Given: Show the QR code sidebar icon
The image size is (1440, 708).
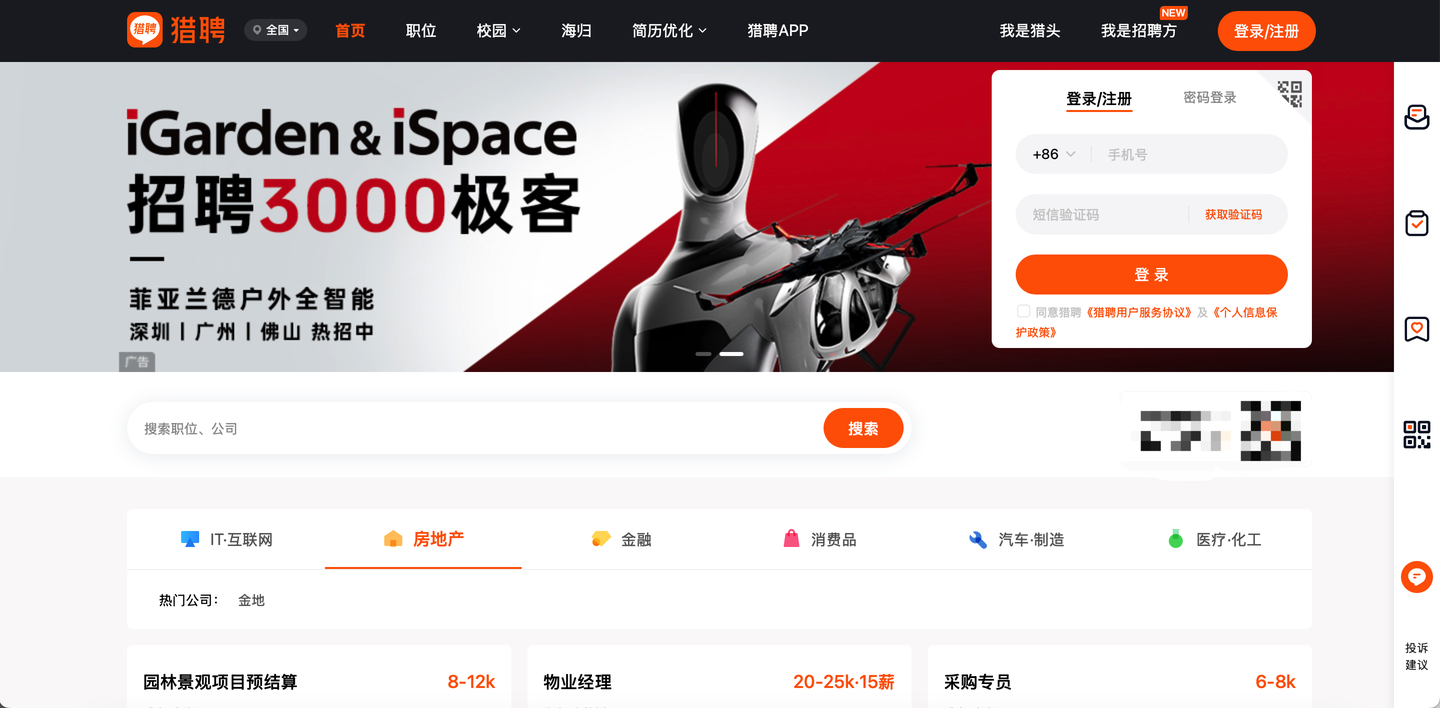Looking at the screenshot, I should [x=1417, y=435].
